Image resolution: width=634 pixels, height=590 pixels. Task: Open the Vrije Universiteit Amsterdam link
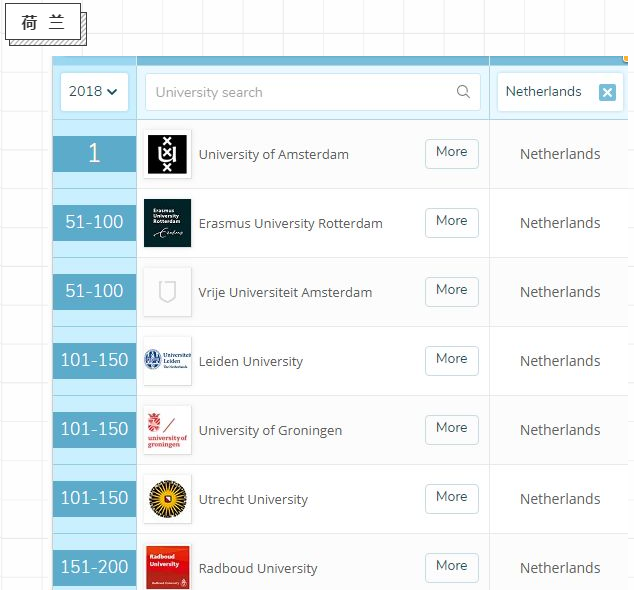point(285,292)
